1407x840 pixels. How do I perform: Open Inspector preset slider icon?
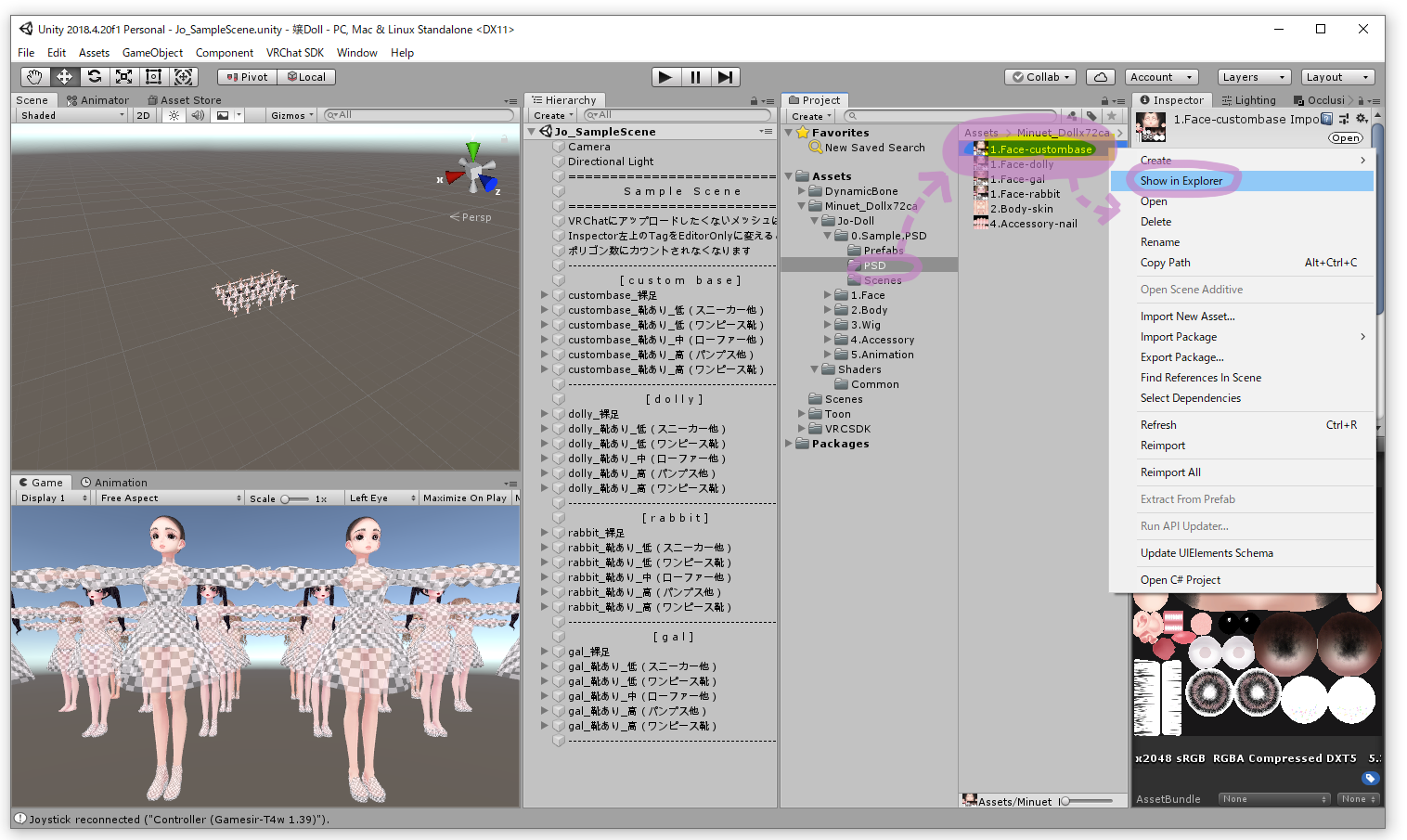[x=1344, y=119]
